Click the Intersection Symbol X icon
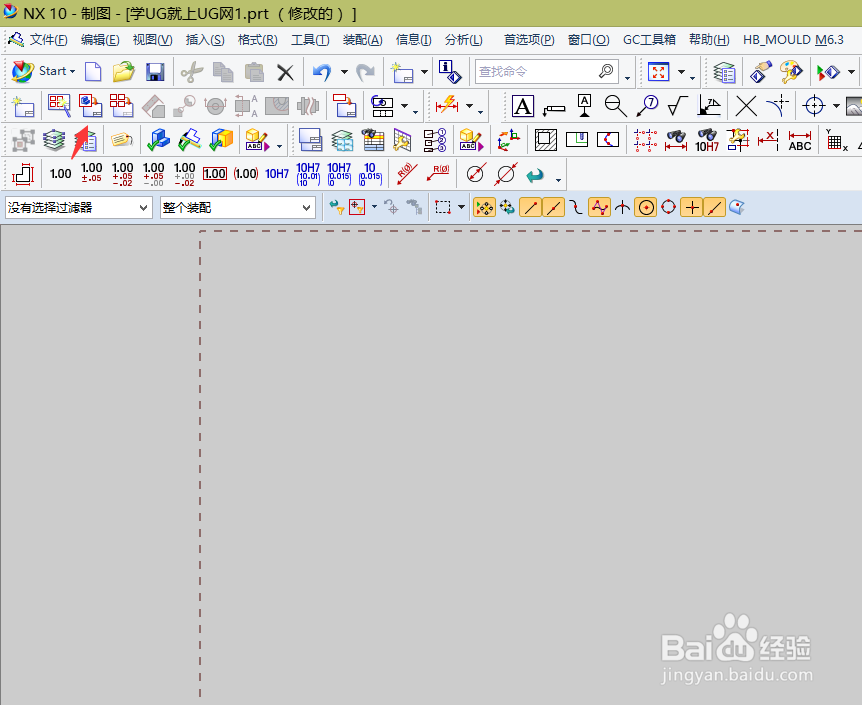Viewport: 862px width, 705px height. [x=746, y=106]
